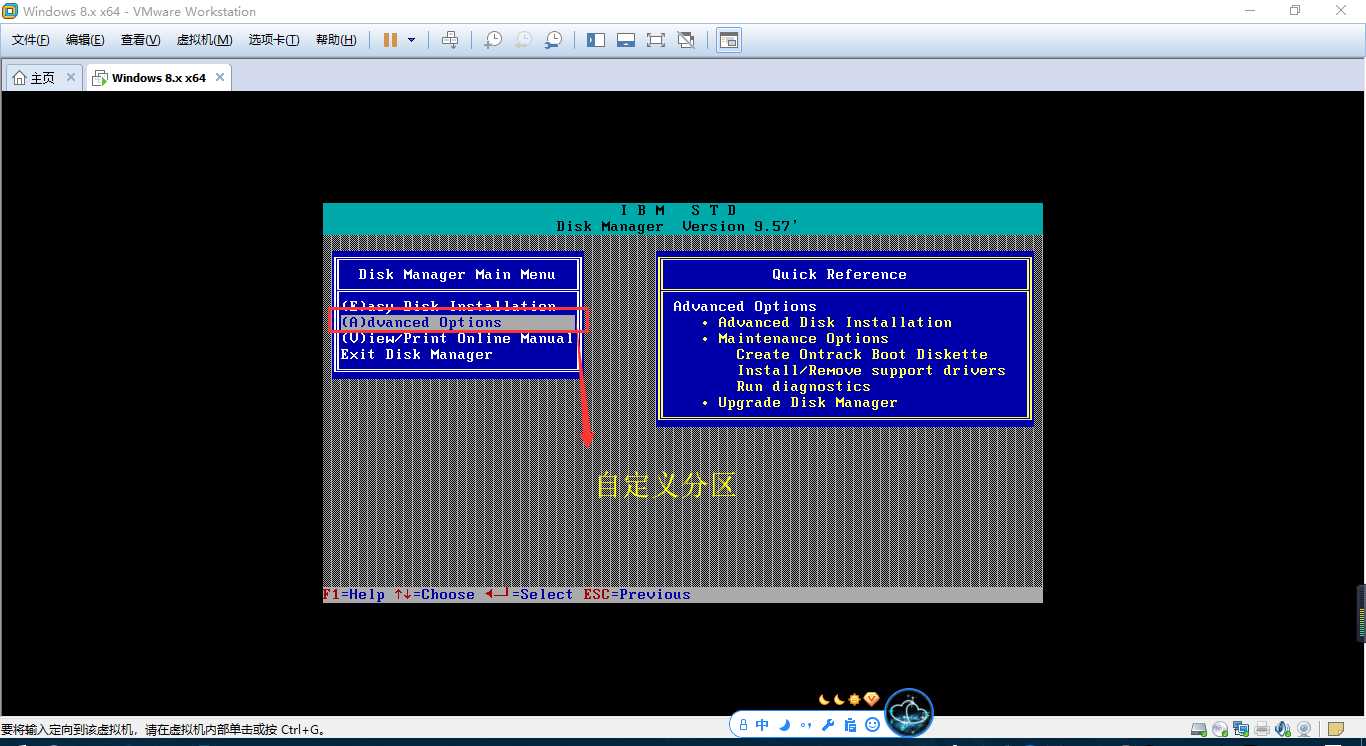Image resolution: width=1366 pixels, height=746 pixels.
Task: Open the 文件(F) menu
Action: tap(31, 40)
